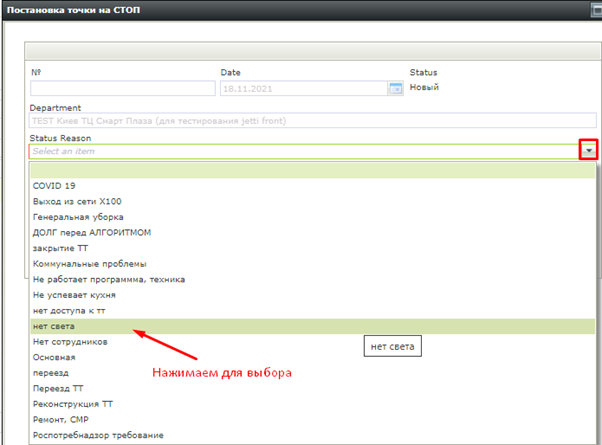Image resolution: width=602 pixels, height=445 pixels.
Task: Pick "Генеральная уборка" reason
Action: (313, 217)
